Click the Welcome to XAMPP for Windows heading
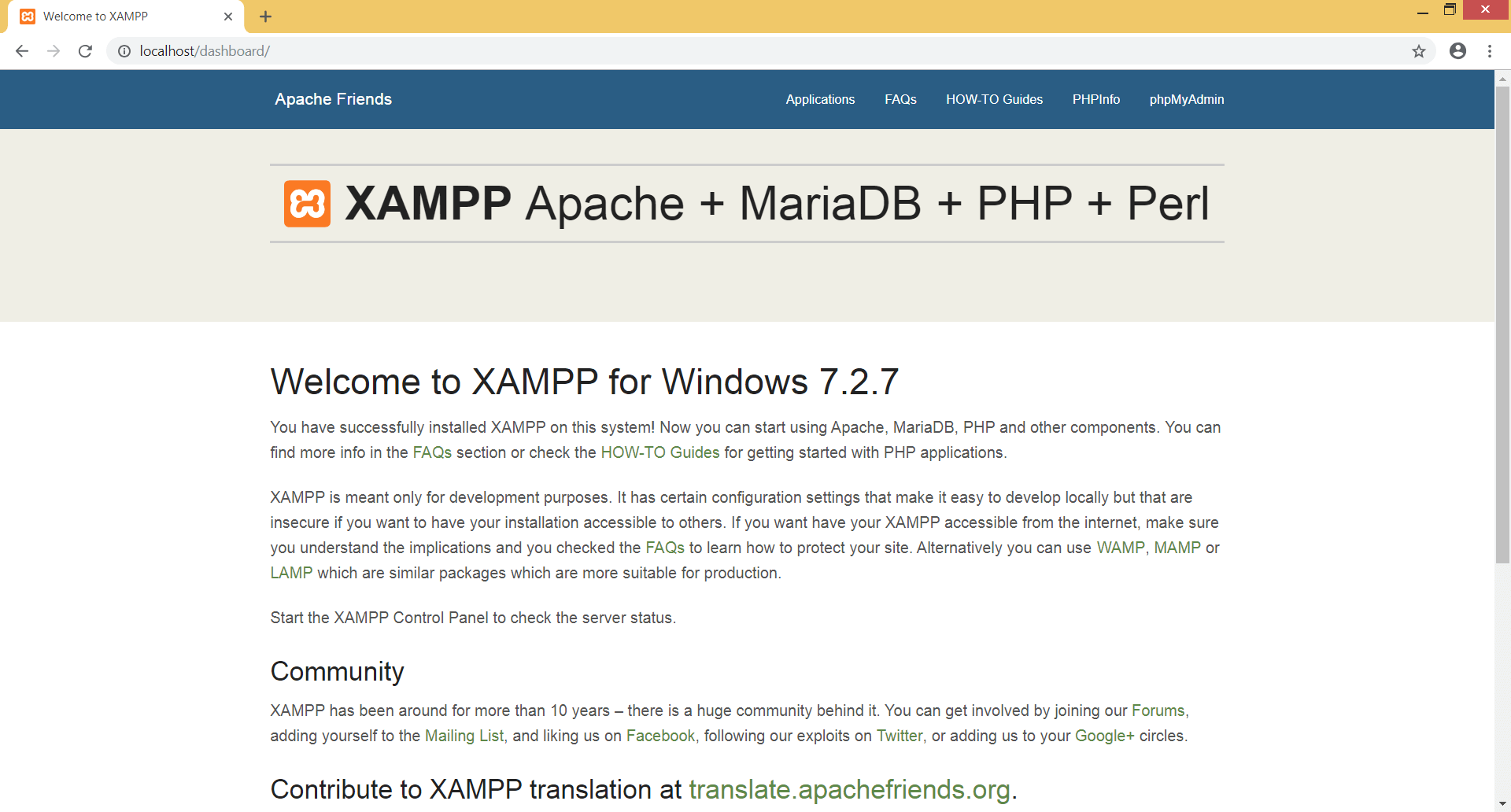This screenshot has width=1511, height=812. [584, 382]
